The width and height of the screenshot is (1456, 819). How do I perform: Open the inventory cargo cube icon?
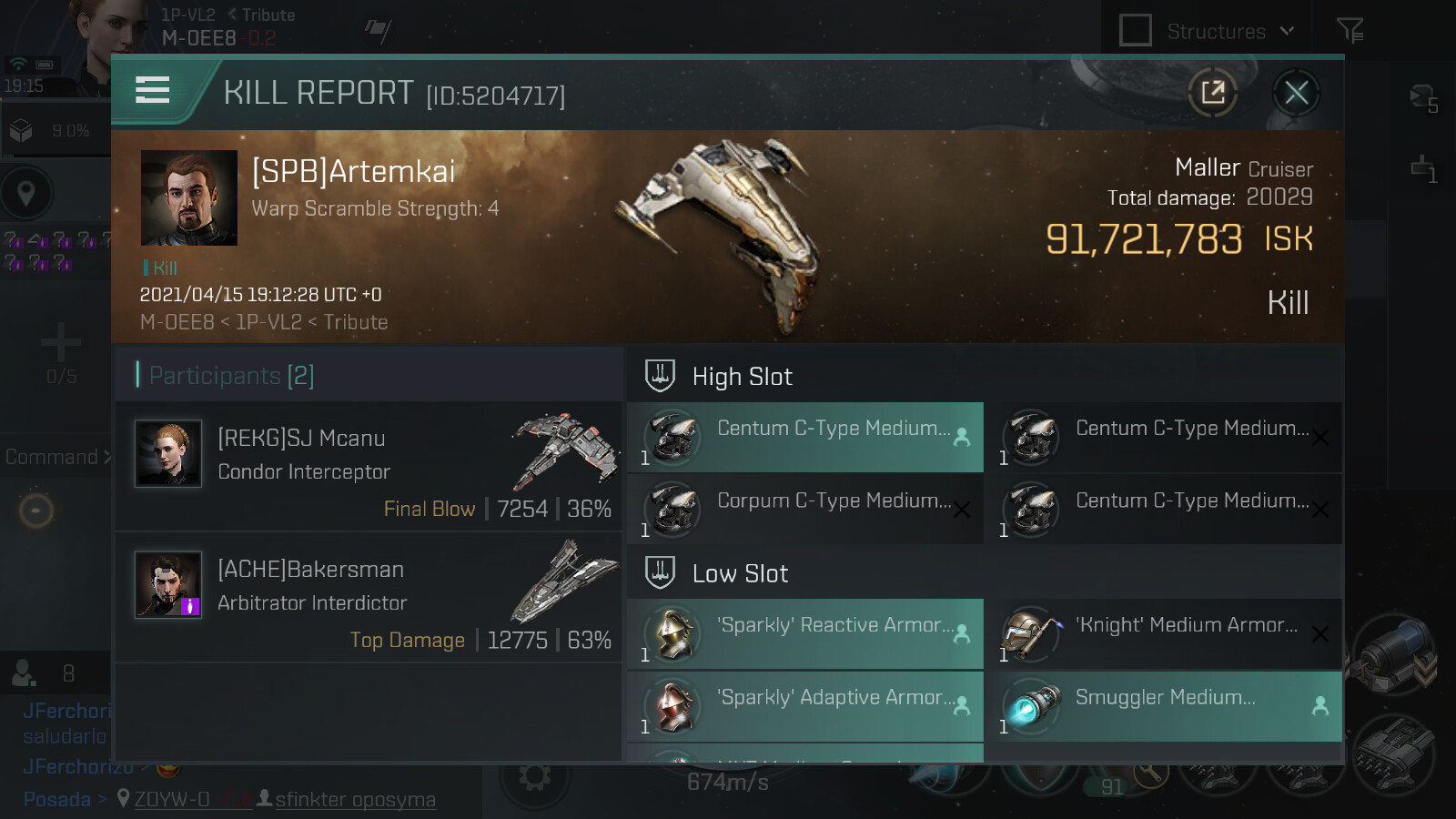[21, 131]
